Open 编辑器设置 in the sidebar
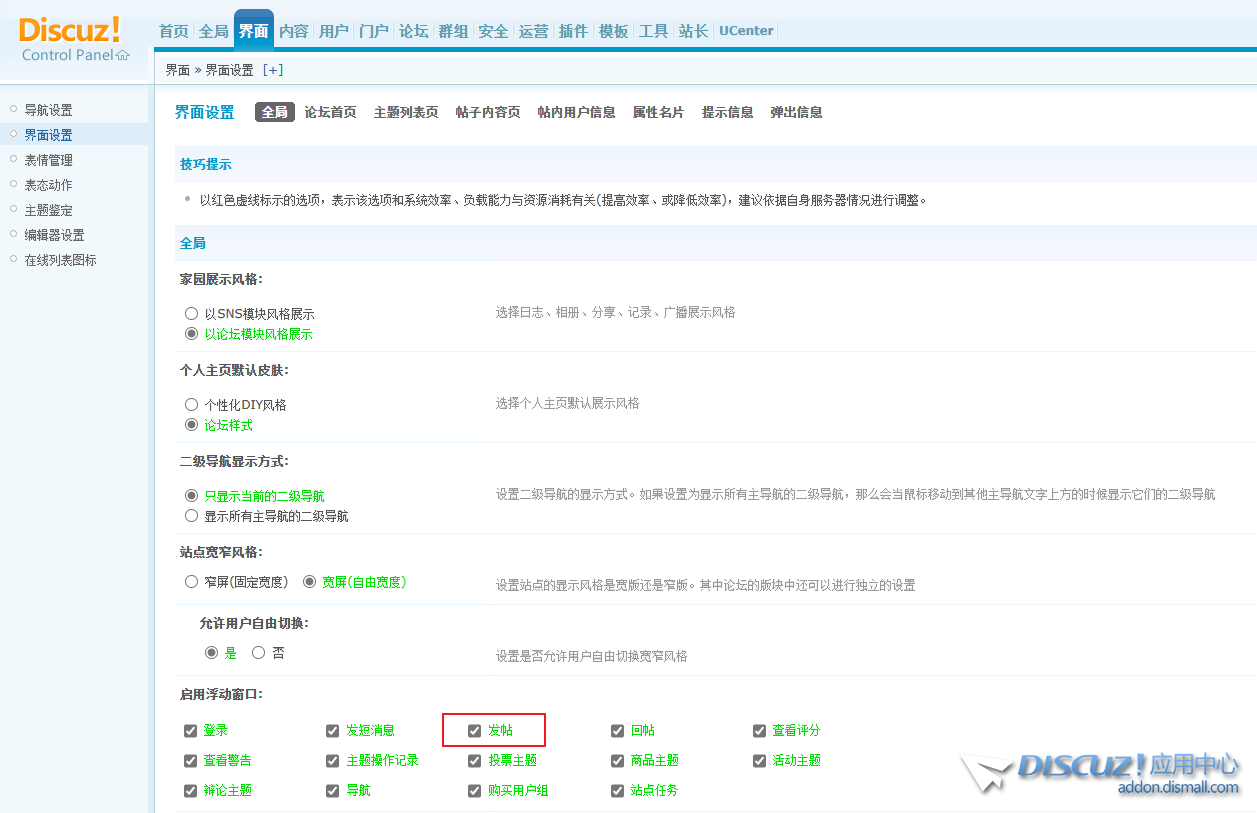Image resolution: width=1257 pixels, height=813 pixels. 54,235
